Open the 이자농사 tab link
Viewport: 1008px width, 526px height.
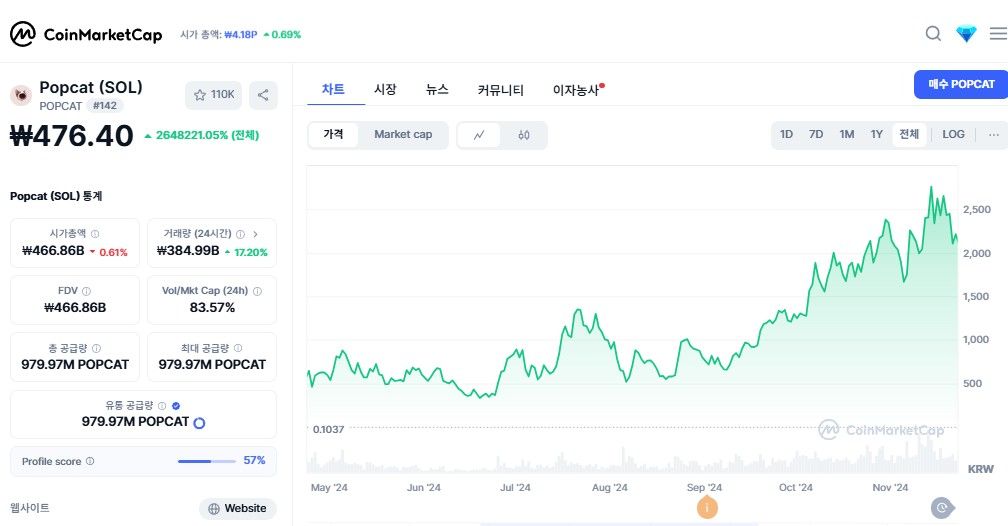[x=577, y=90]
